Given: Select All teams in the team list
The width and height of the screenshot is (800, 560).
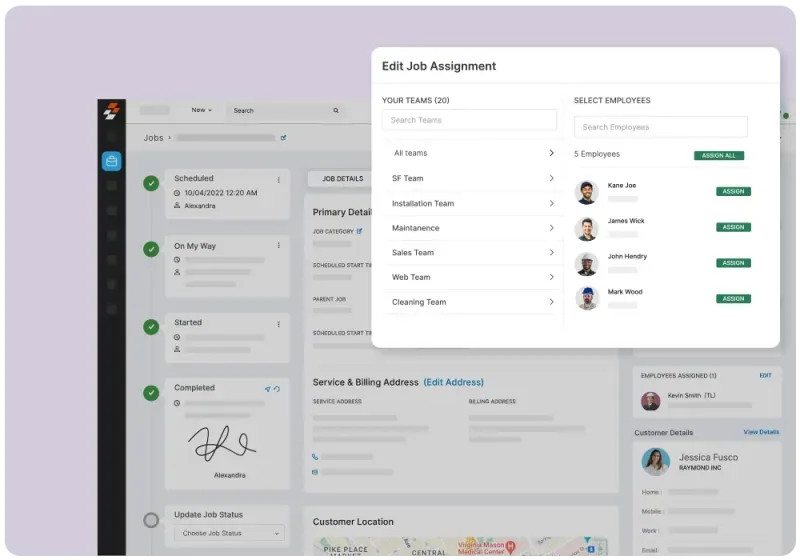Looking at the screenshot, I should coord(410,153).
